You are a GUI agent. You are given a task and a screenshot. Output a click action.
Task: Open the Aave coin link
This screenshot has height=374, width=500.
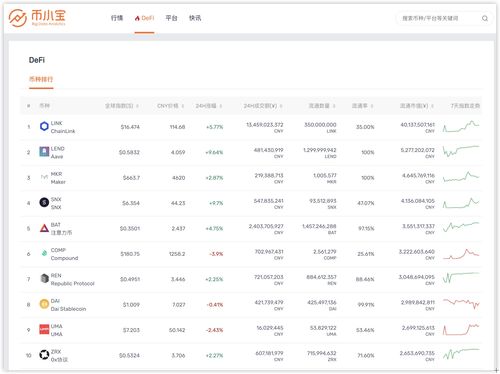point(57,156)
